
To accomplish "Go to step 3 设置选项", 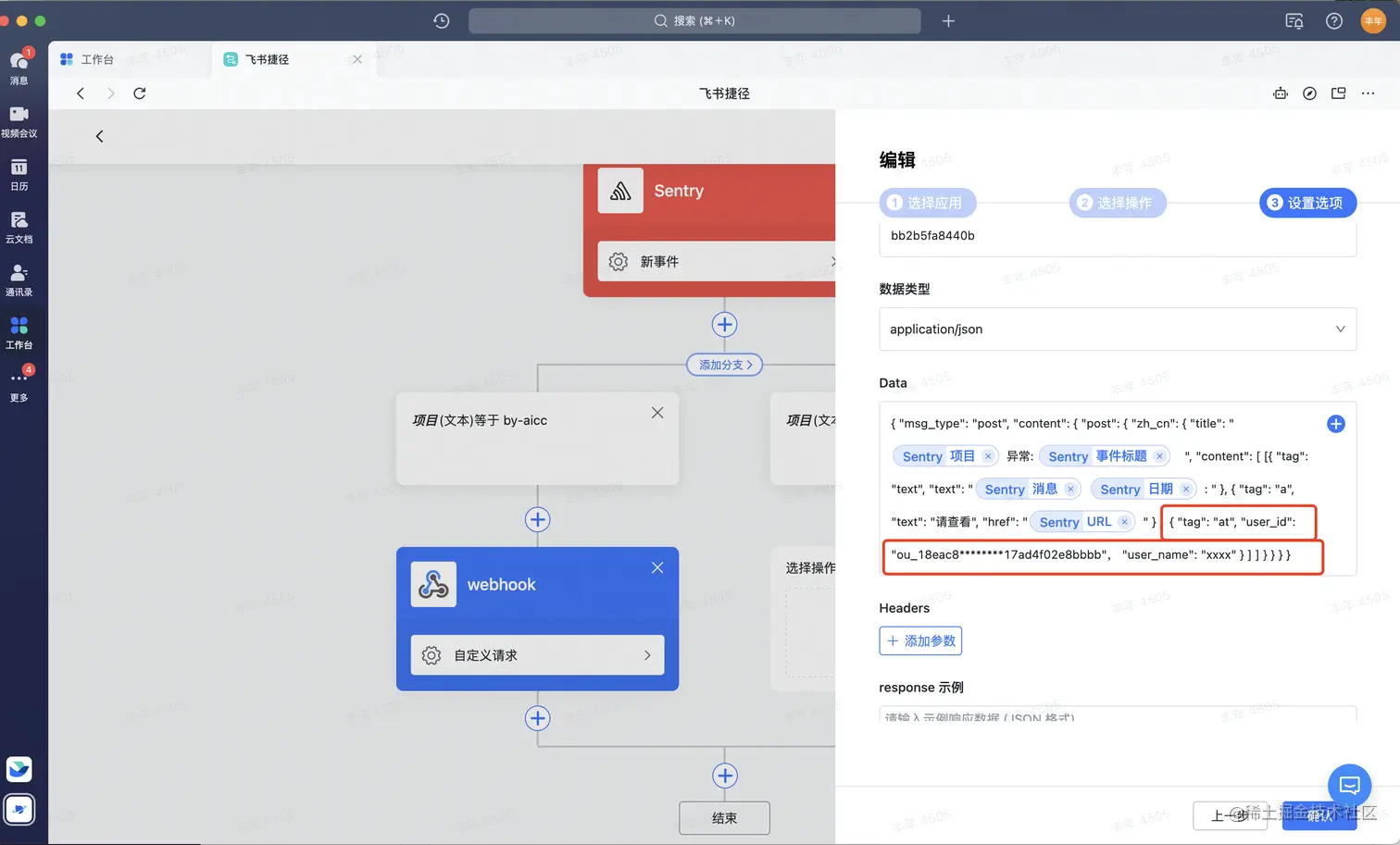I will (1307, 203).
